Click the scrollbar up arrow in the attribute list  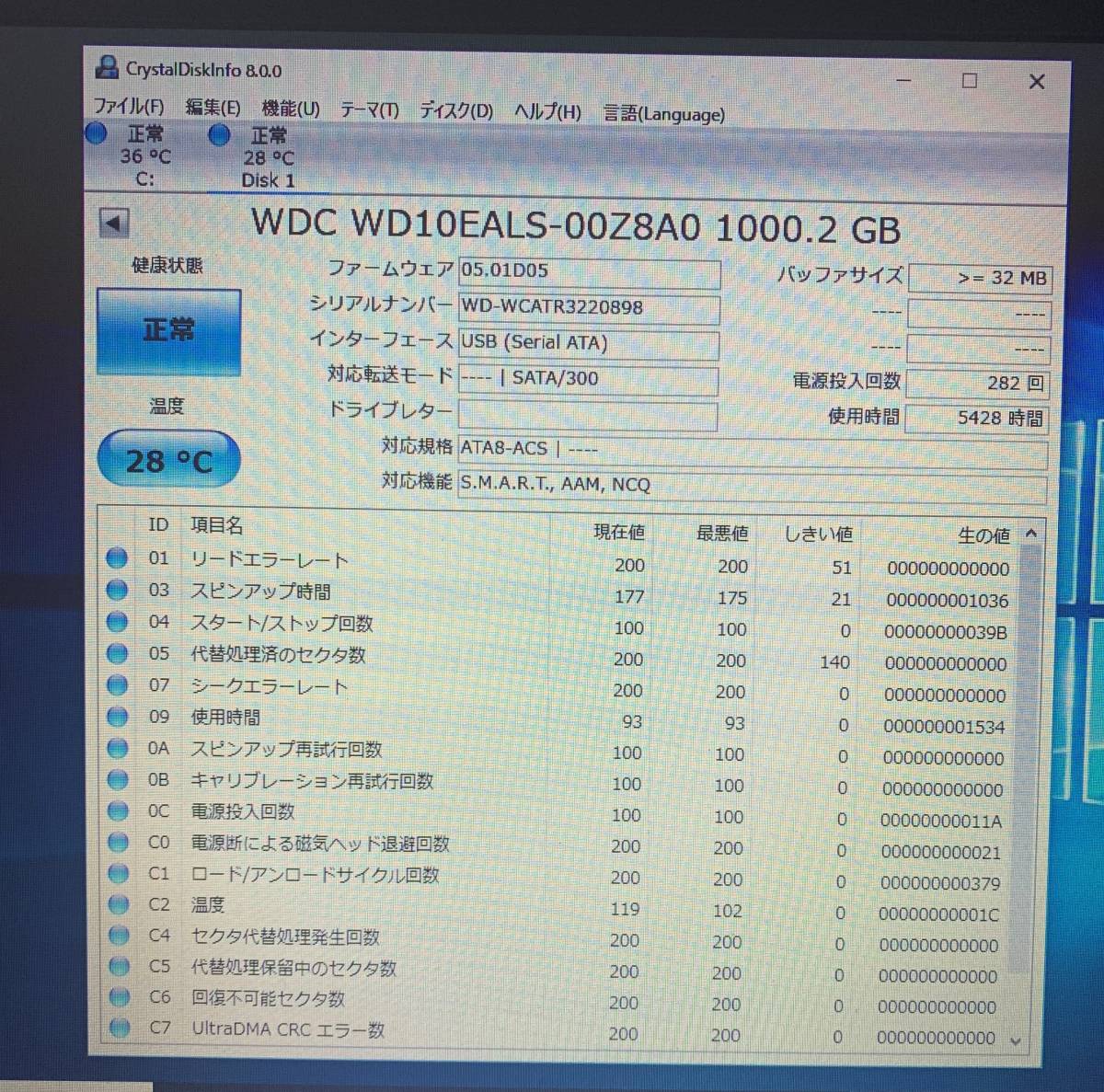[x=1030, y=534]
